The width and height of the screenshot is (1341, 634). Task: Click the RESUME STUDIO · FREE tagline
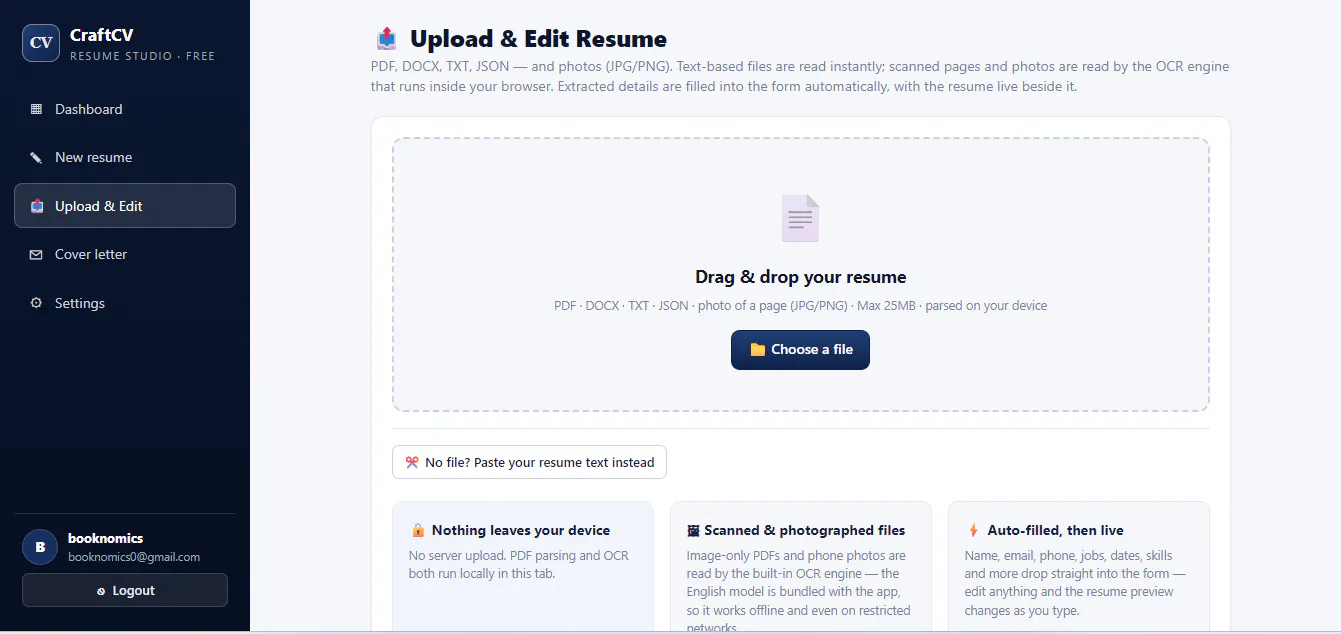(142, 56)
